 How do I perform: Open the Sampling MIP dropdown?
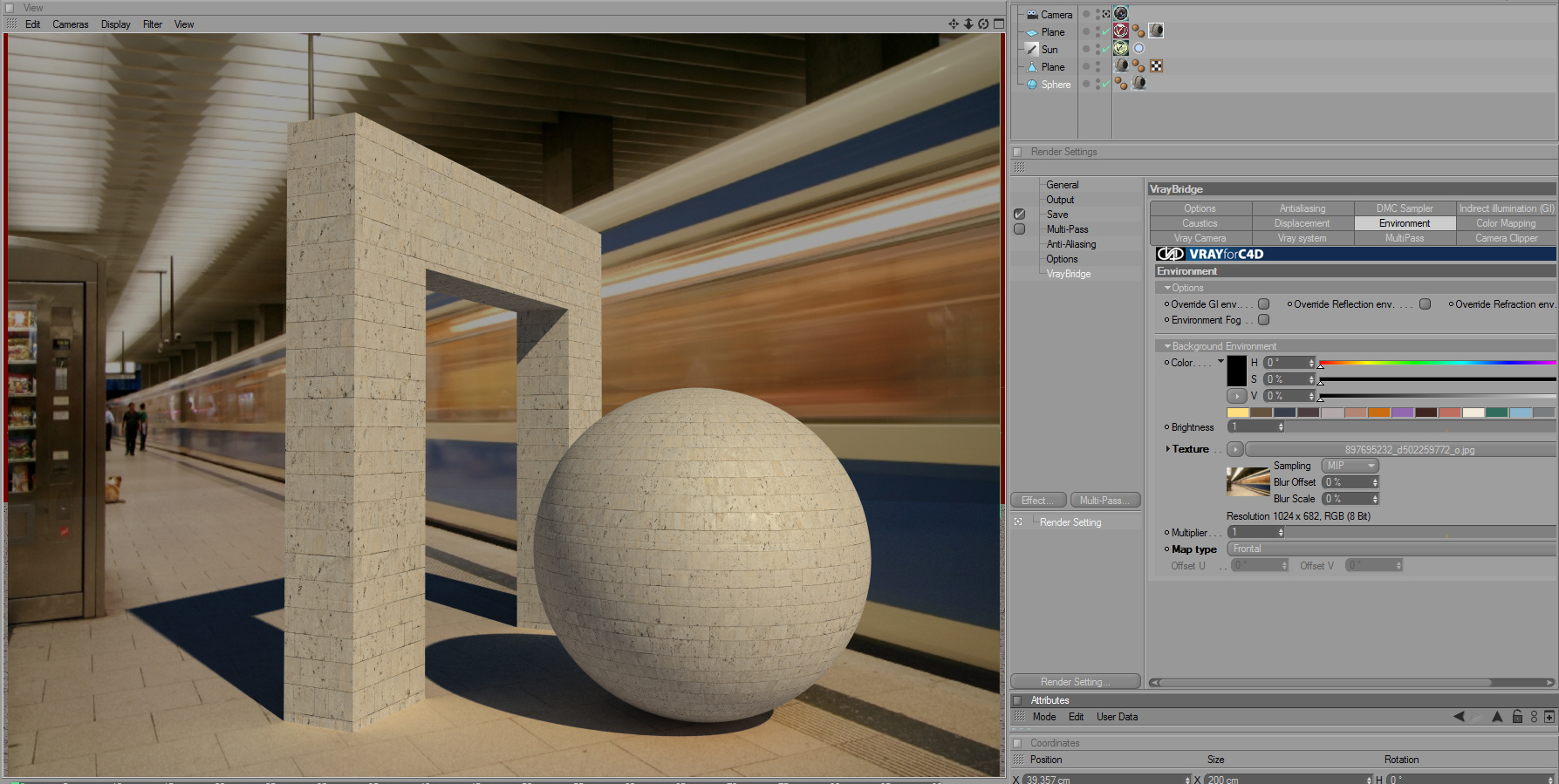tap(1350, 466)
